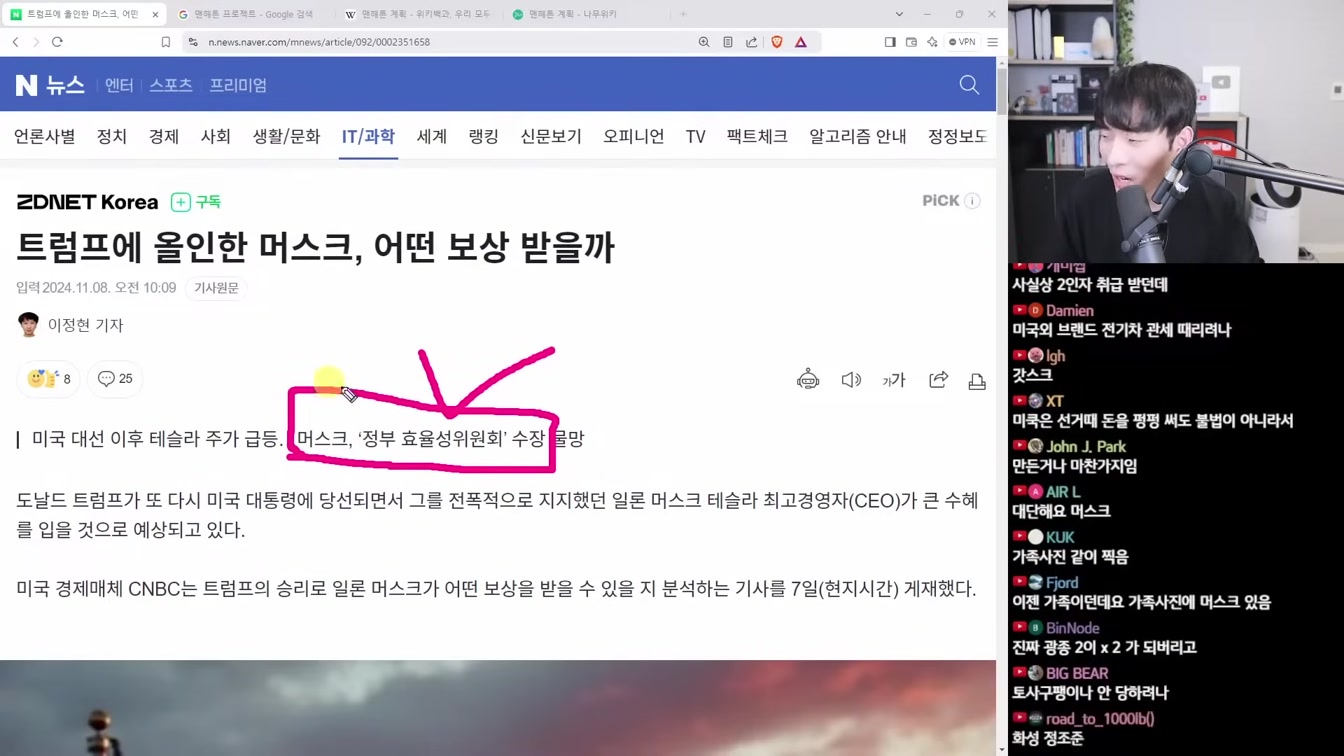Image resolution: width=1344 pixels, height=756 pixels.
Task: Select the 랭킹 menu
Action: point(484,136)
